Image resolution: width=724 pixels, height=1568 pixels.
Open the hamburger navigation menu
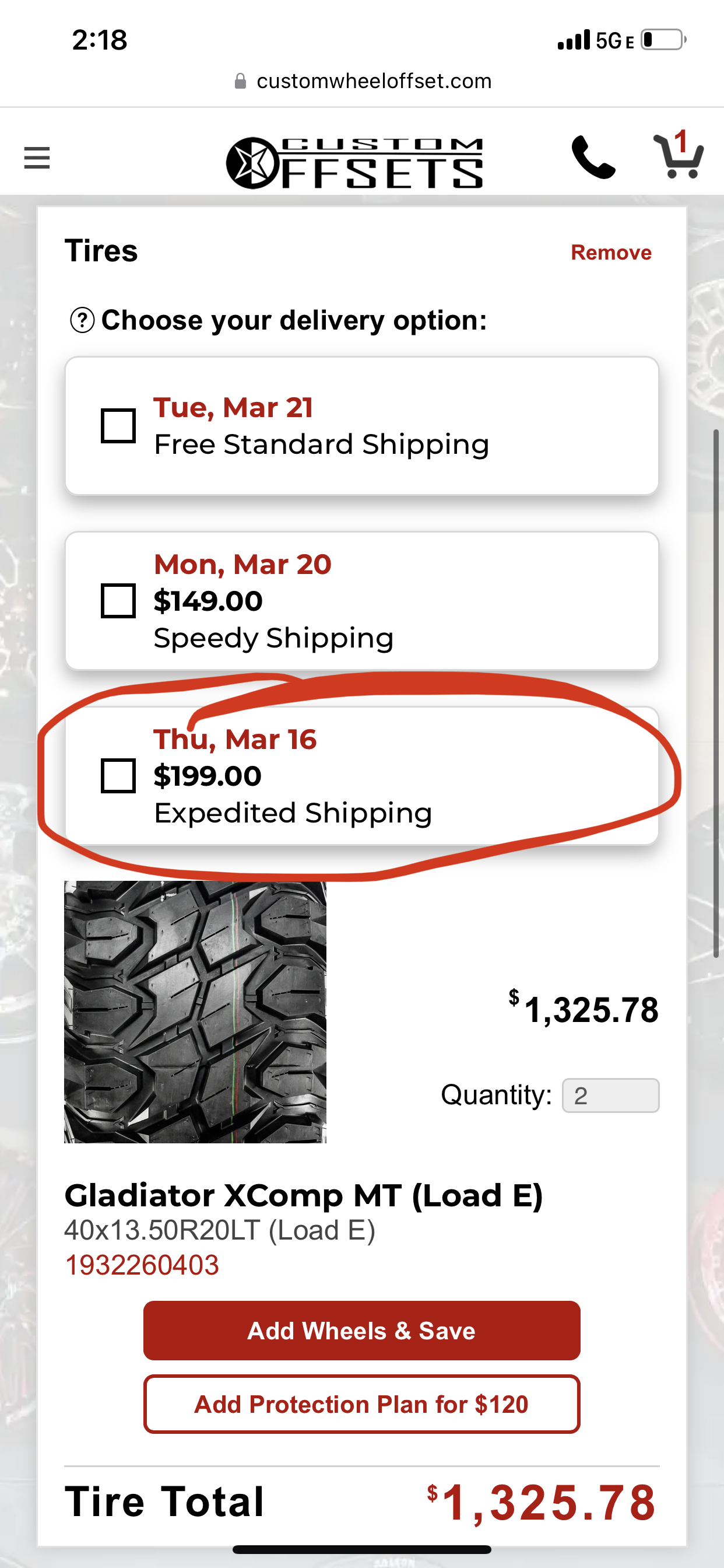pyautogui.click(x=37, y=157)
